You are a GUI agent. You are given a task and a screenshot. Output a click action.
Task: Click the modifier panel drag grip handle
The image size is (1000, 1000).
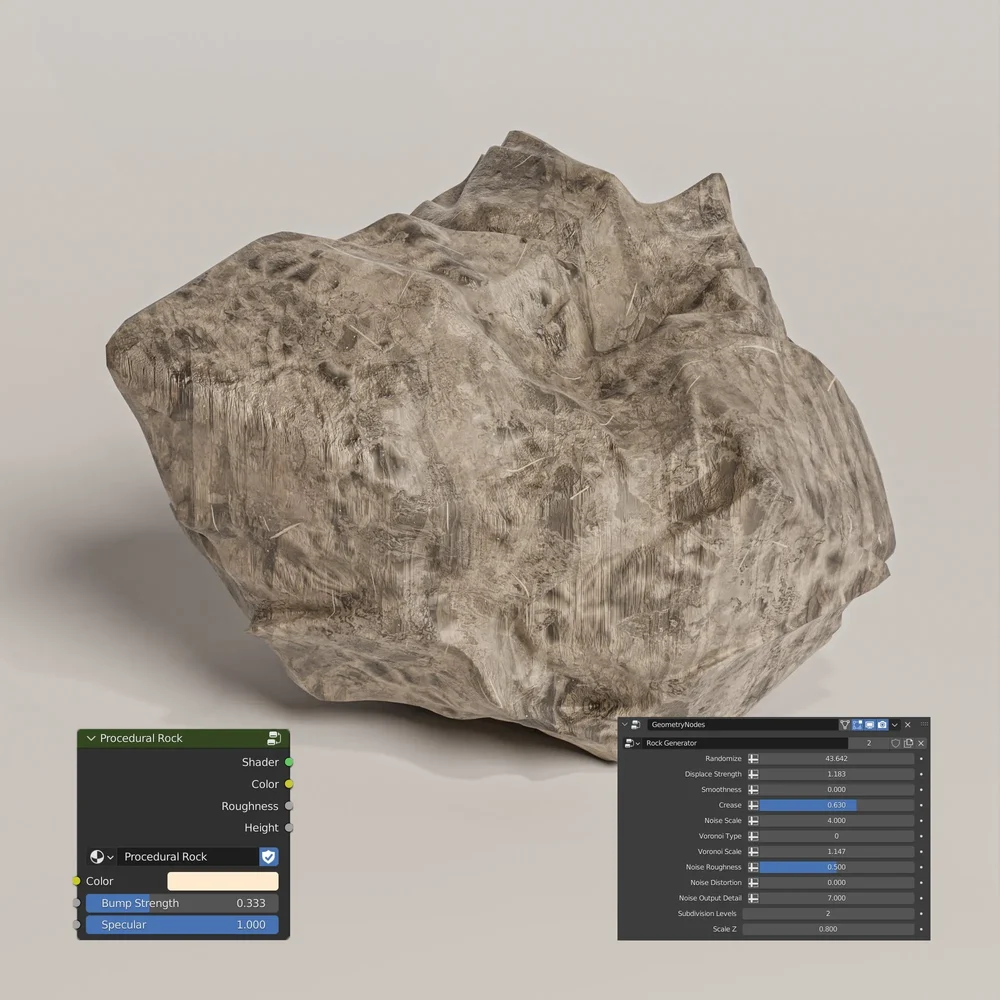[924, 724]
